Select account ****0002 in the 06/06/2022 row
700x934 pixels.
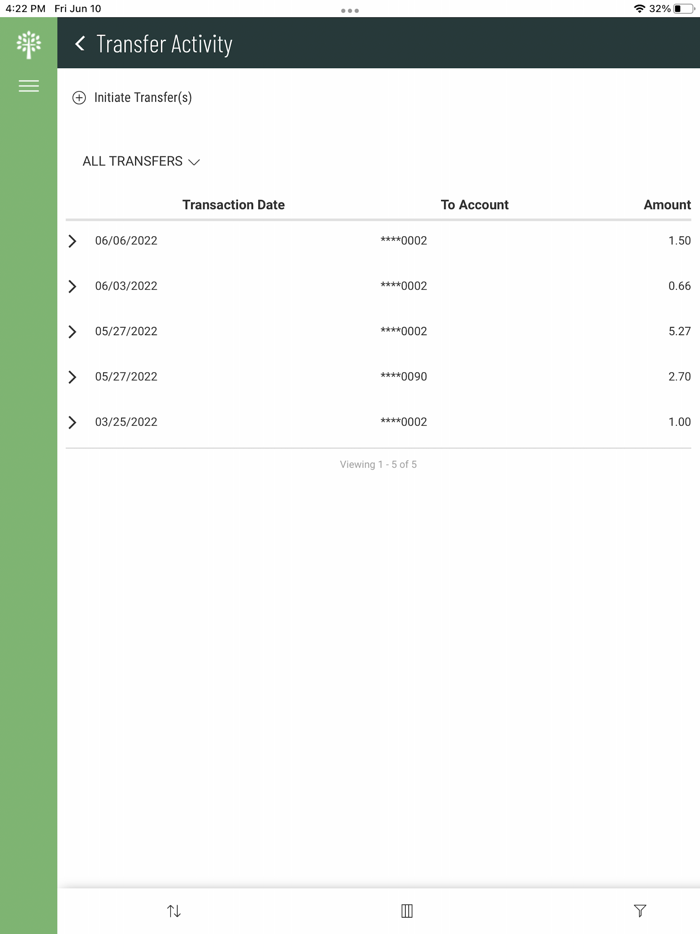(404, 241)
